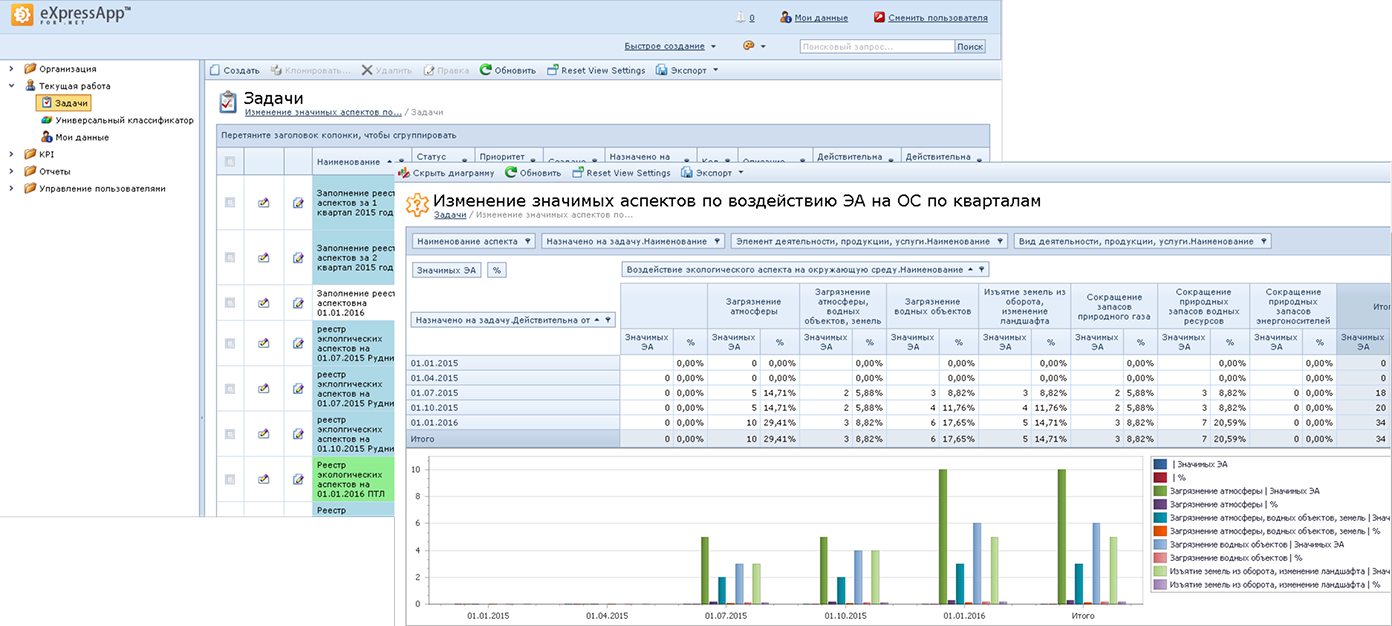Click the Поиск button
Image resolution: width=1392 pixels, height=626 pixels.
click(969, 46)
